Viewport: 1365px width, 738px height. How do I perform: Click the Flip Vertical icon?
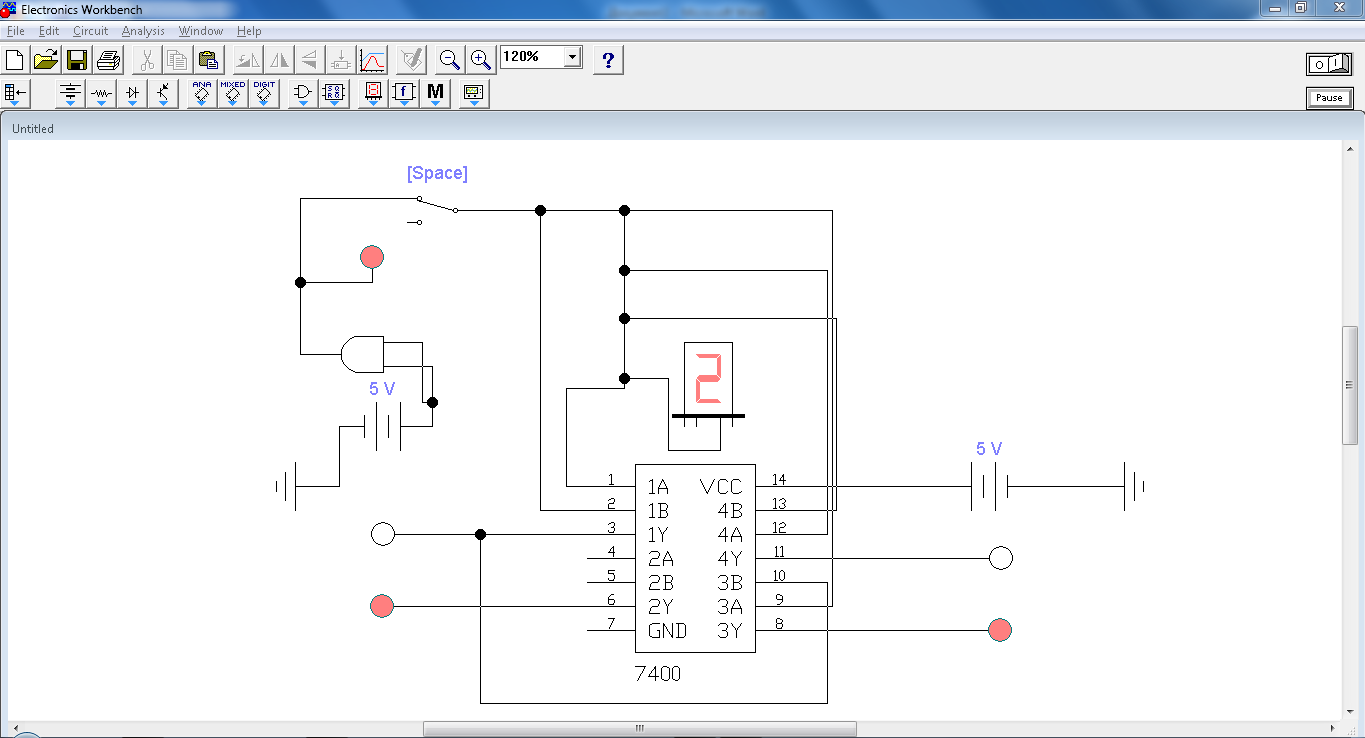click(x=311, y=60)
